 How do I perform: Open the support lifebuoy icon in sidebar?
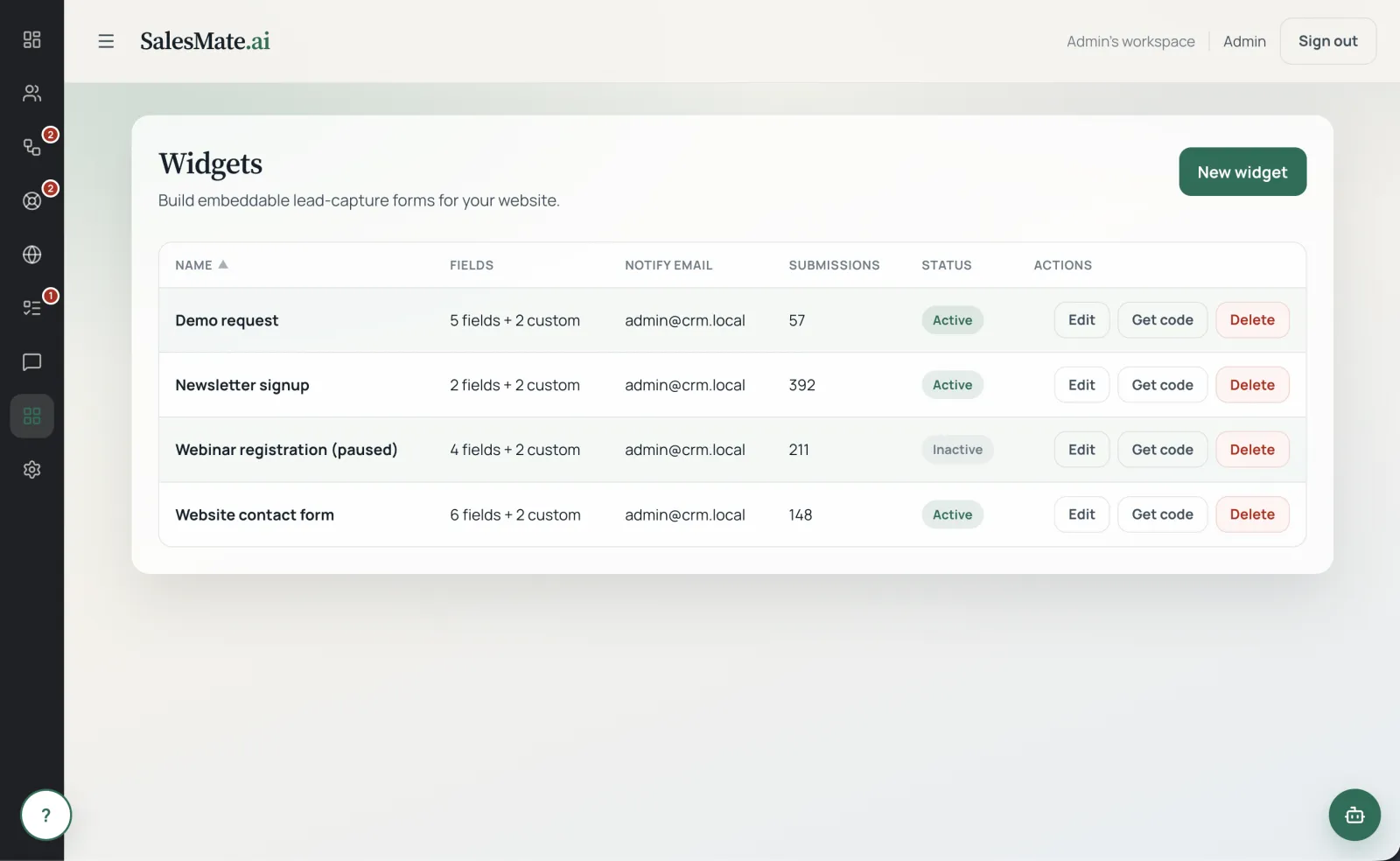(31, 200)
